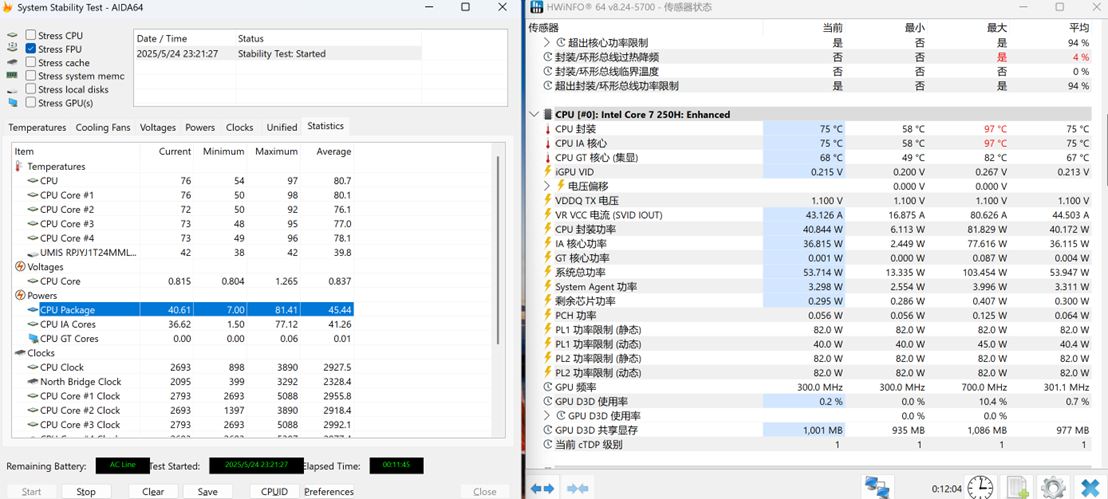Expand the 超出核心功率限制 row

(546, 42)
